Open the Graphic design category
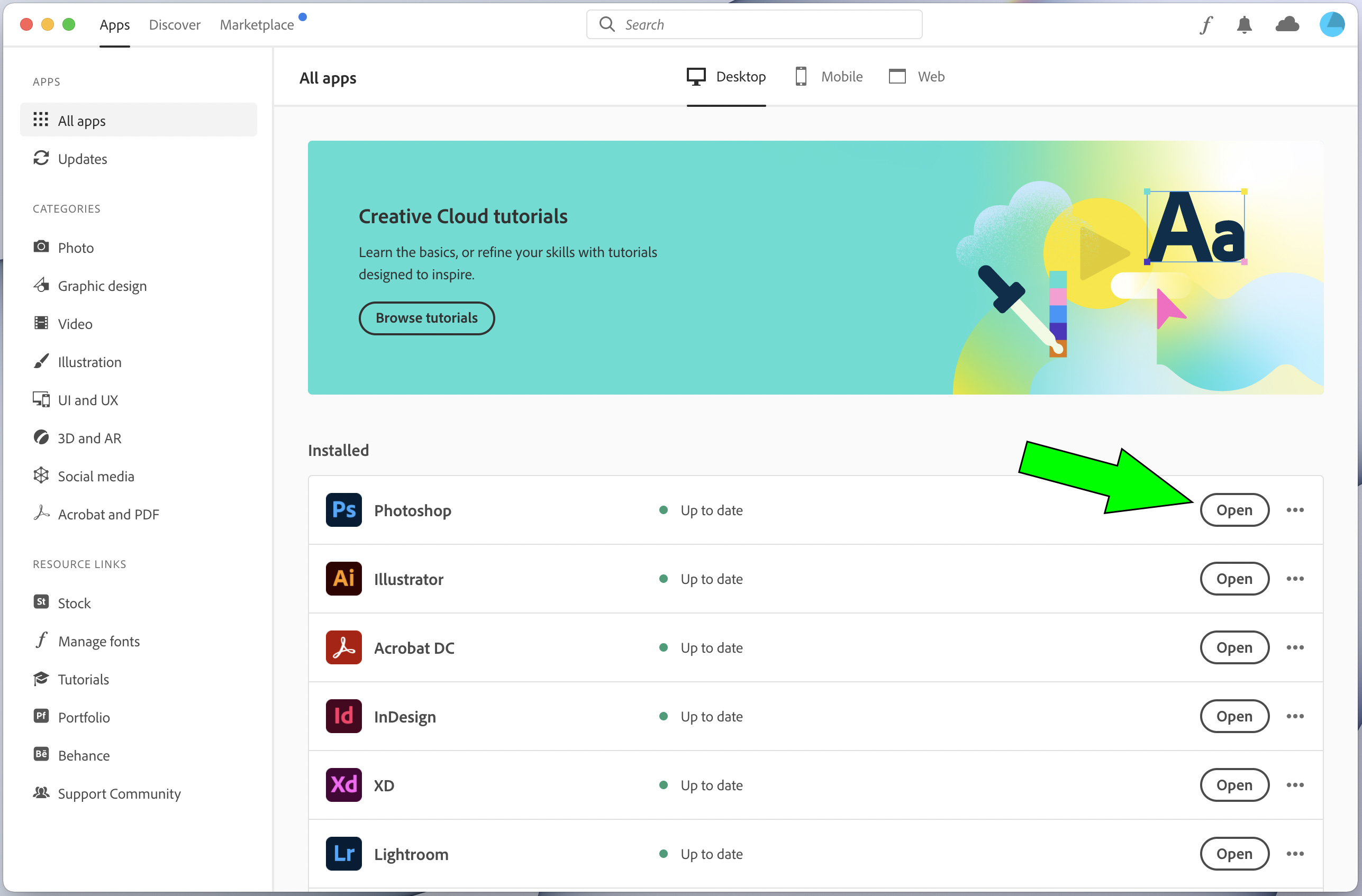 point(90,286)
